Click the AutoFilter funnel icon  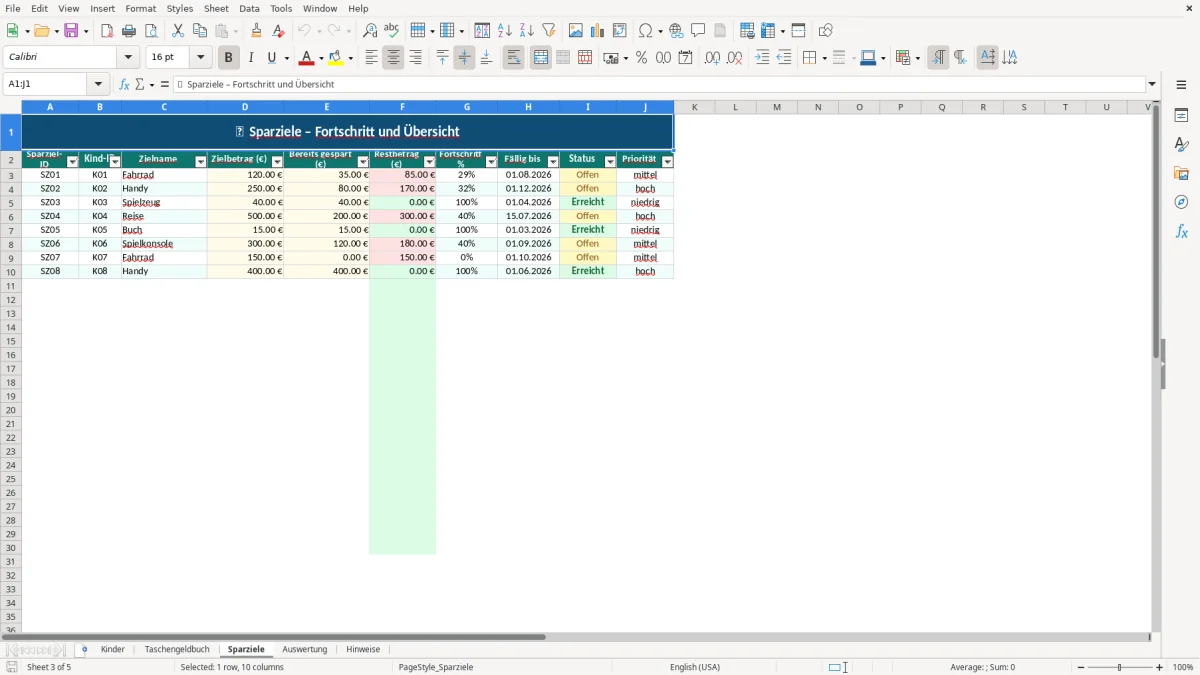pos(549,31)
